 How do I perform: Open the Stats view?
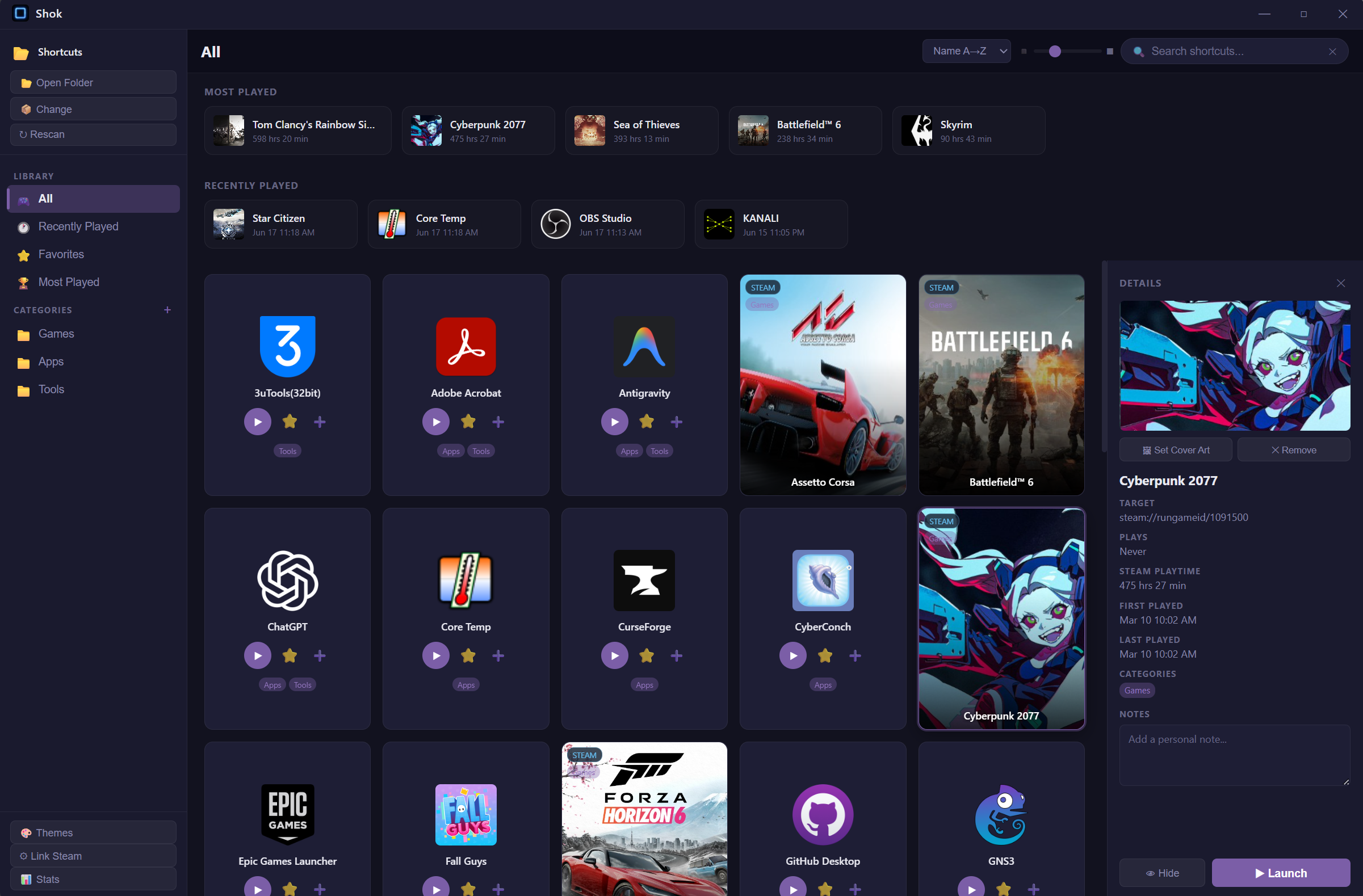click(x=93, y=880)
